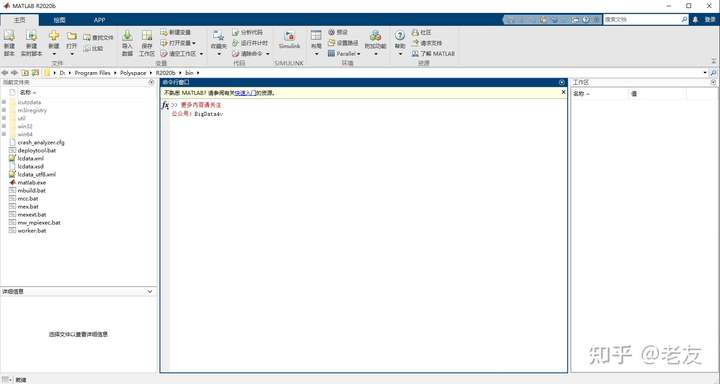Viewport: 720px width, 384px height.
Task: Select worker.bat in the file list
Action: coord(32,231)
